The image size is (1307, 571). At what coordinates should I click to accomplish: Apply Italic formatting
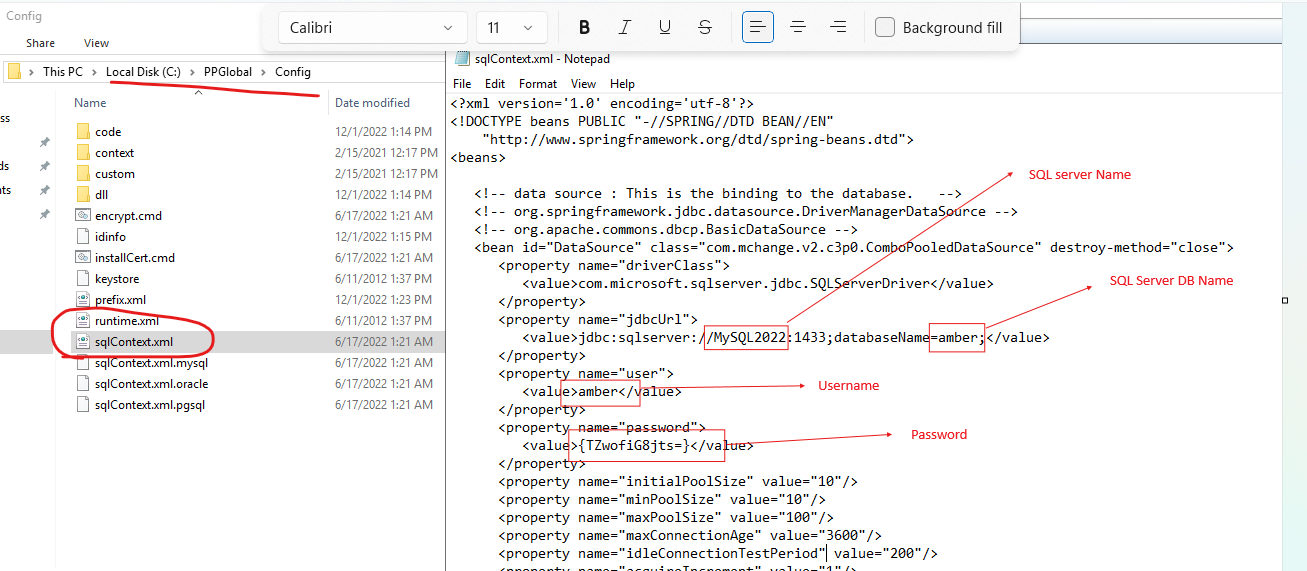[x=625, y=27]
